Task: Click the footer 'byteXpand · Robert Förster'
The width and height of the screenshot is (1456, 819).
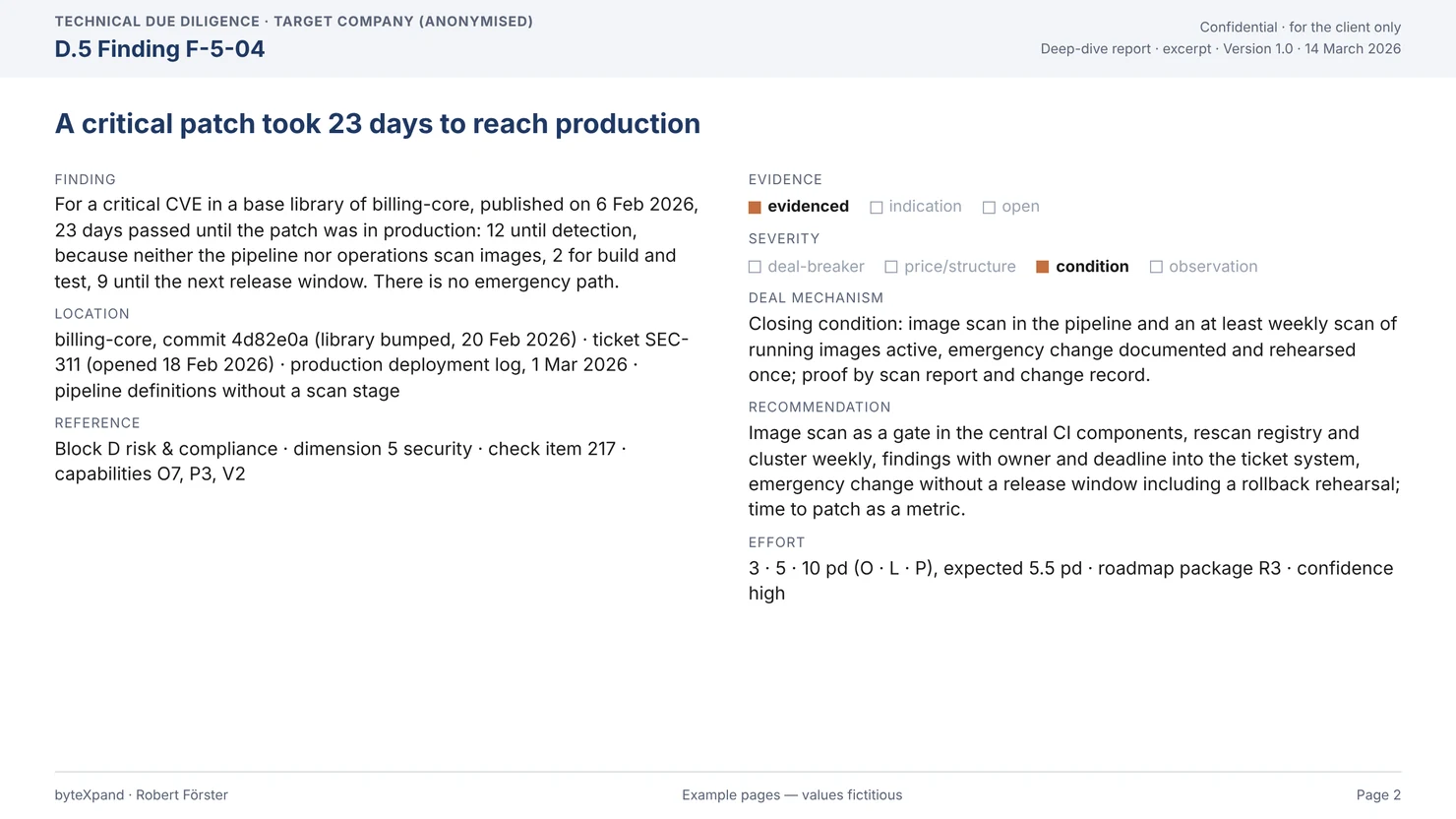Action: [141, 795]
